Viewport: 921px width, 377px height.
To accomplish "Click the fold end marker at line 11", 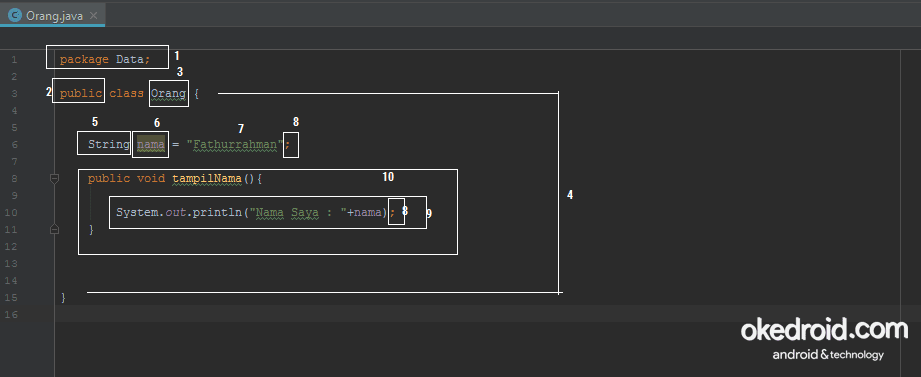I will click(x=55, y=230).
